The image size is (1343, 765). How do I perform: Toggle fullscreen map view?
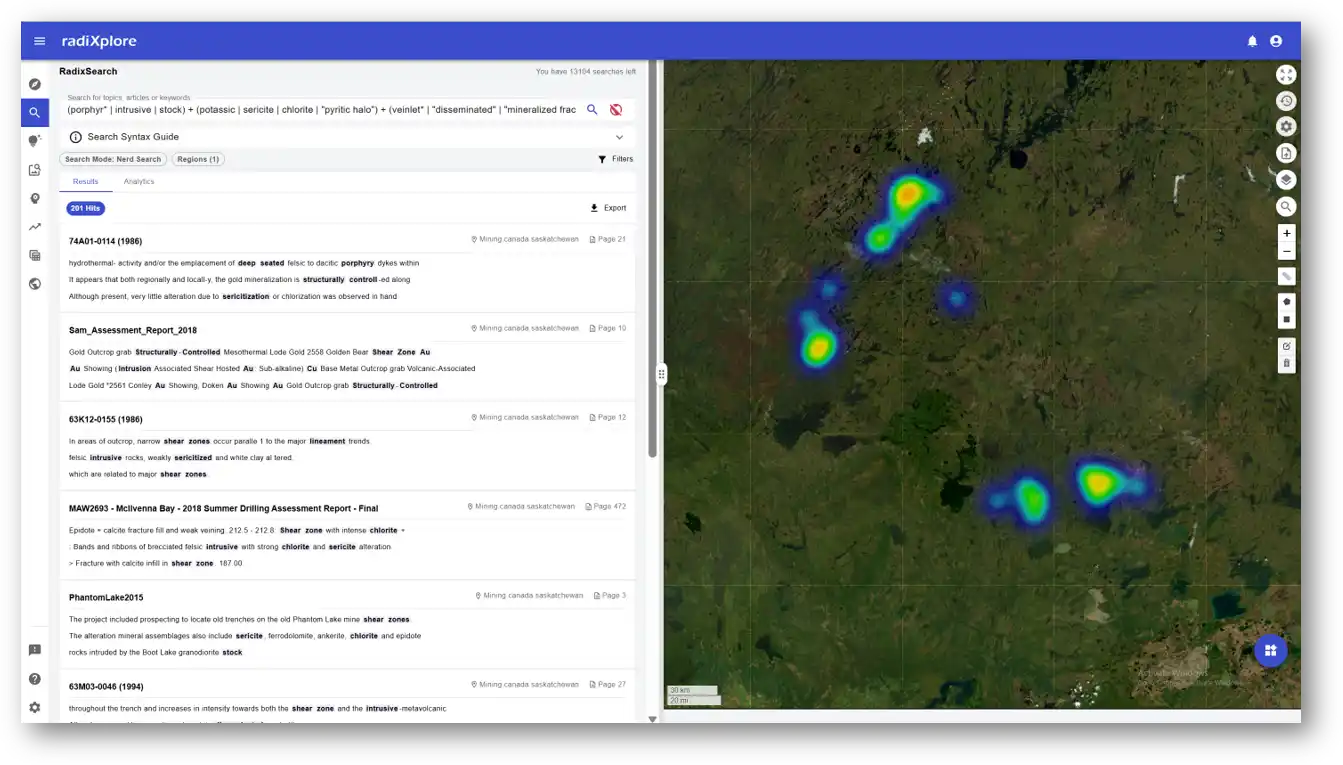point(1286,74)
